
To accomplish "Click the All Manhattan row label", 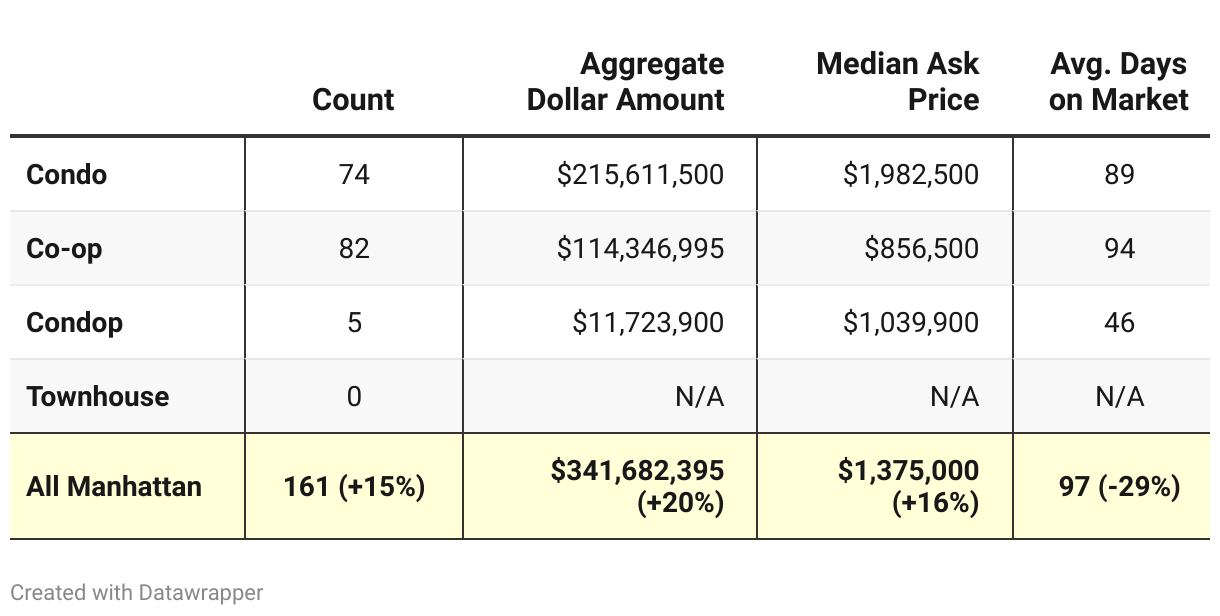I will pos(114,486).
